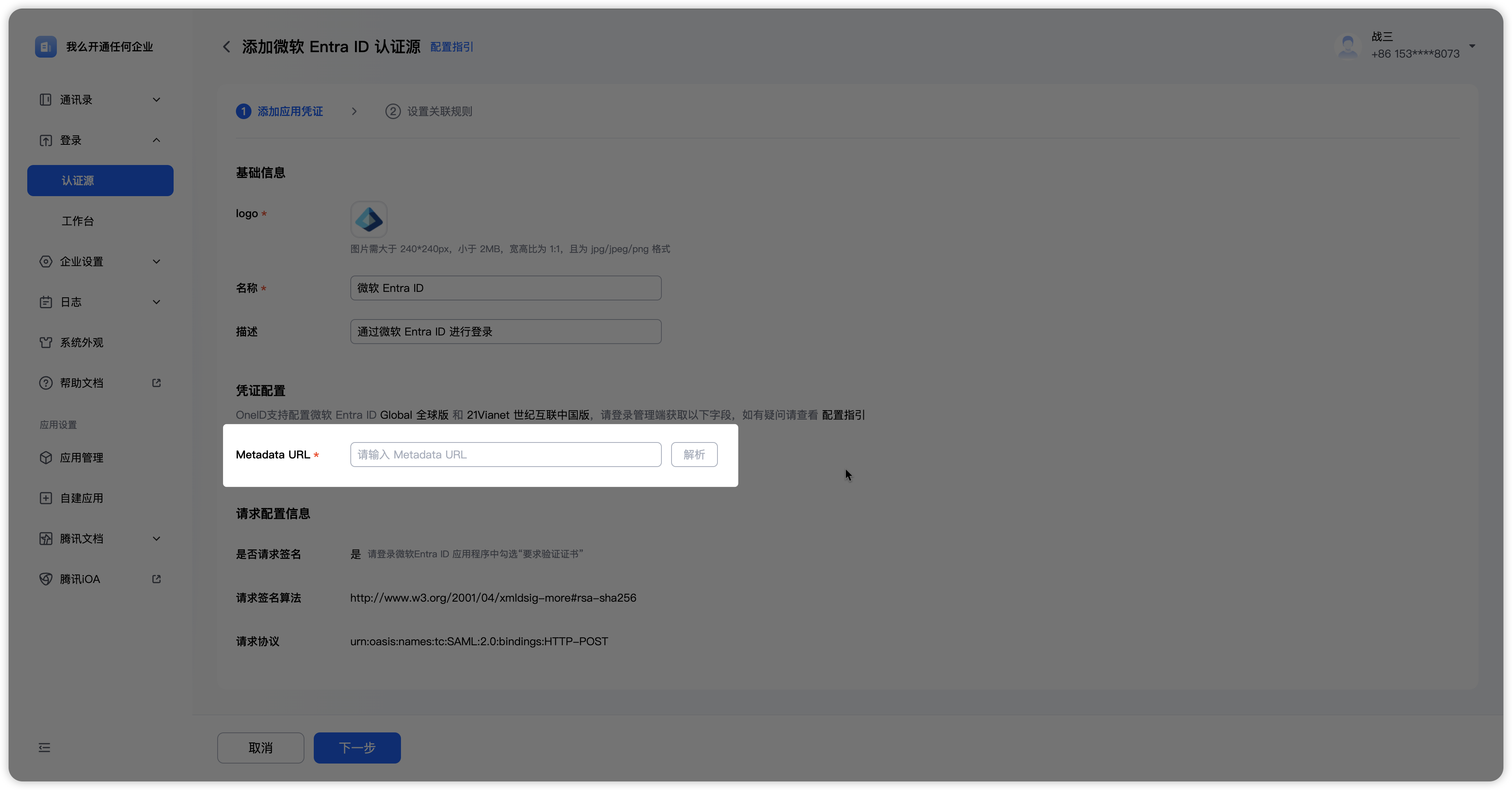The width and height of the screenshot is (1512, 790).
Task: Click the 系统外观 shirt icon
Action: click(x=46, y=342)
